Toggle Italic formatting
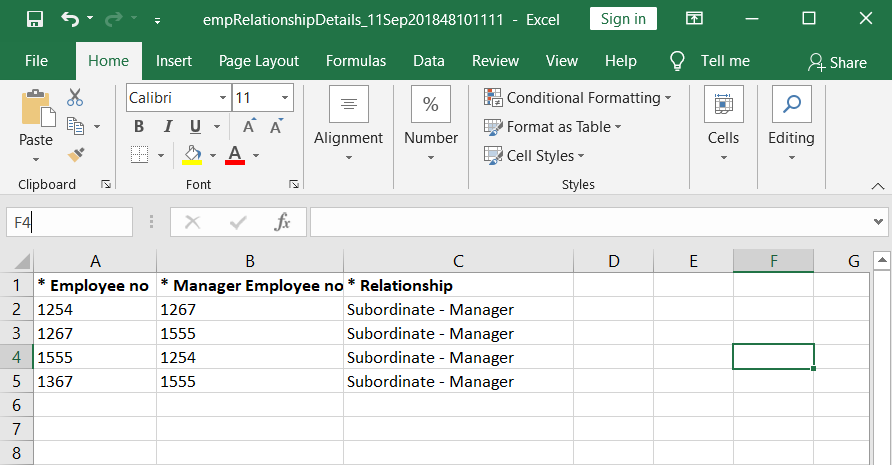This screenshot has width=892, height=465. (167, 126)
